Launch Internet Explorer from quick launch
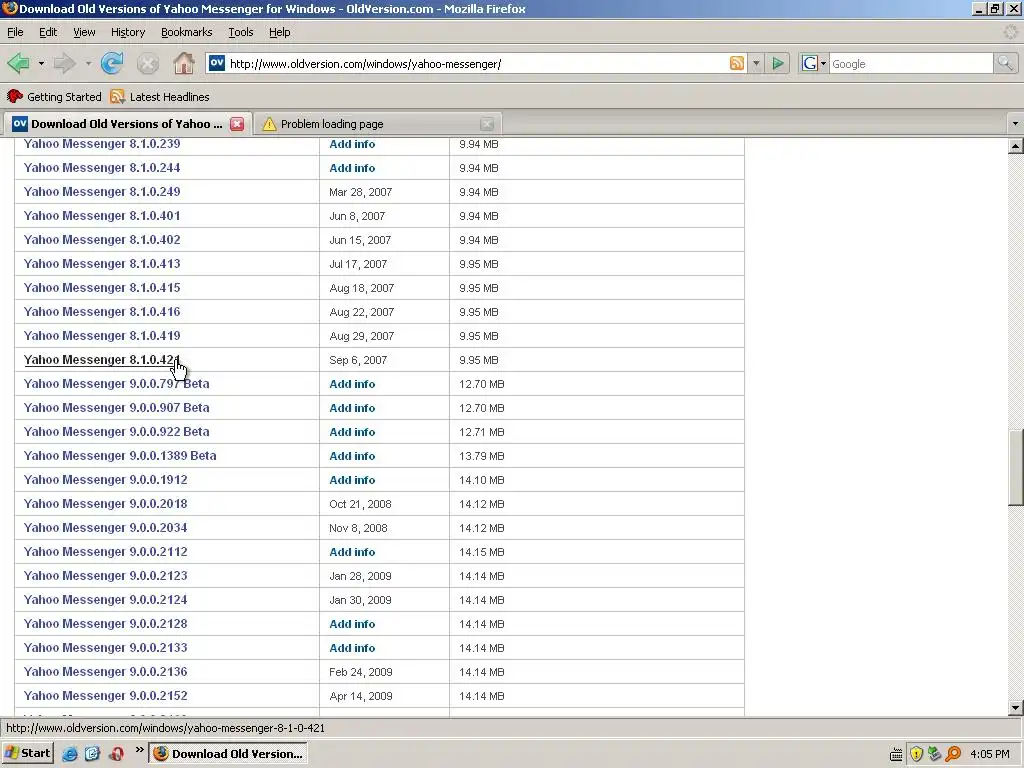The image size is (1024, 768). point(70,754)
